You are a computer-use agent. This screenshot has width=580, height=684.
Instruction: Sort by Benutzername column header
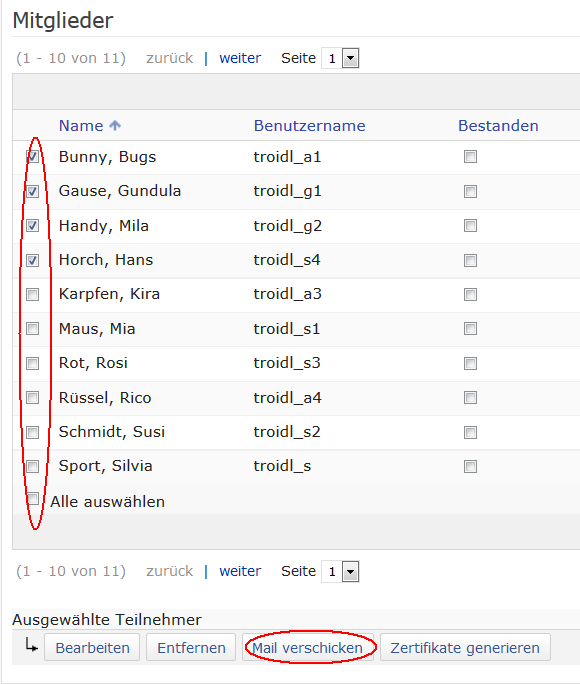(x=310, y=126)
